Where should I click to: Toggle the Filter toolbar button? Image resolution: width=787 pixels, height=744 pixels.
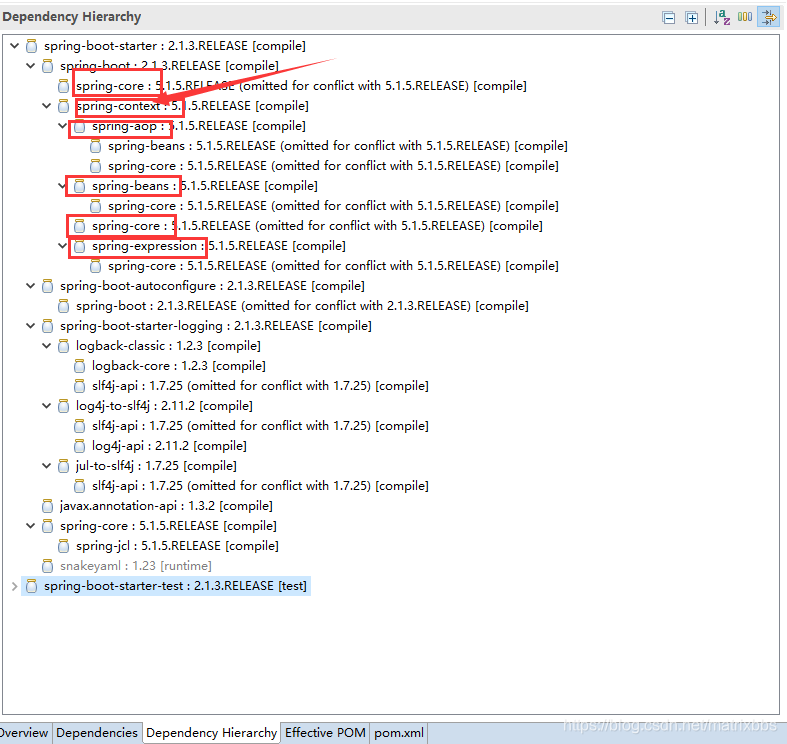click(x=768, y=17)
